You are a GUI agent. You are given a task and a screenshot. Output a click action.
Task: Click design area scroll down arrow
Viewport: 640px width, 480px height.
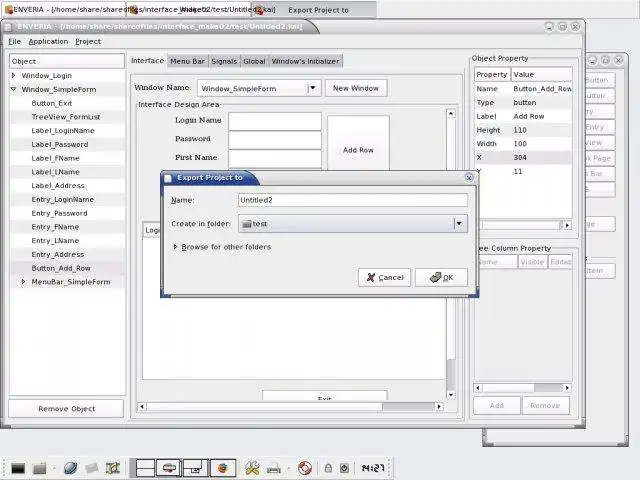[451, 395]
